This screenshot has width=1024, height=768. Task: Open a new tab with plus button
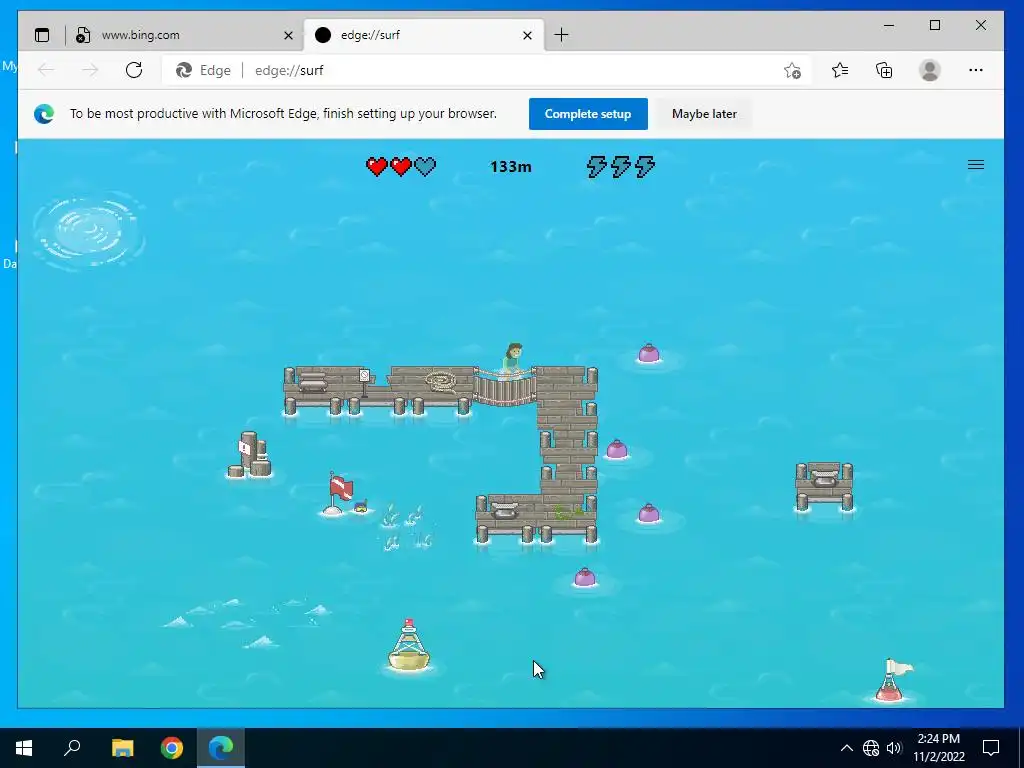click(x=561, y=35)
